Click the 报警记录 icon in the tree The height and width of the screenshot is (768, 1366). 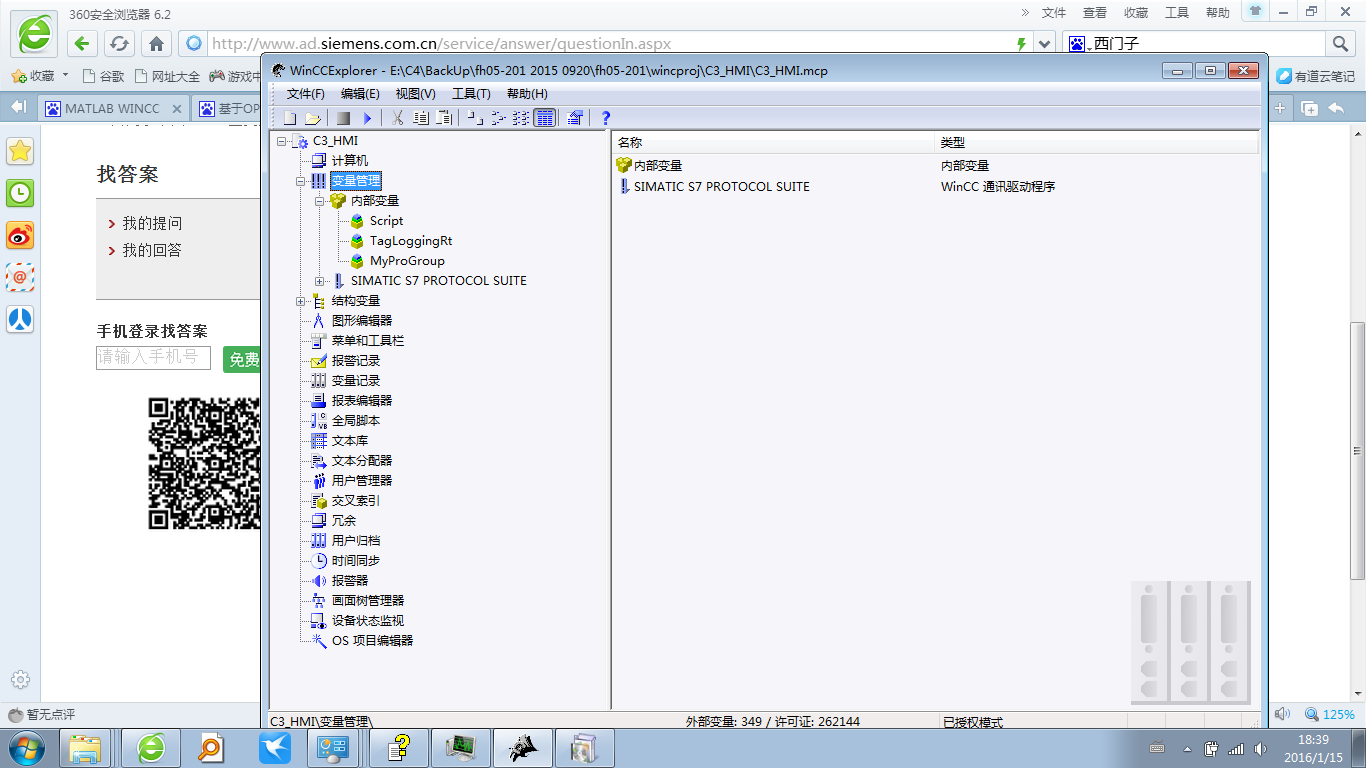[319, 361]
